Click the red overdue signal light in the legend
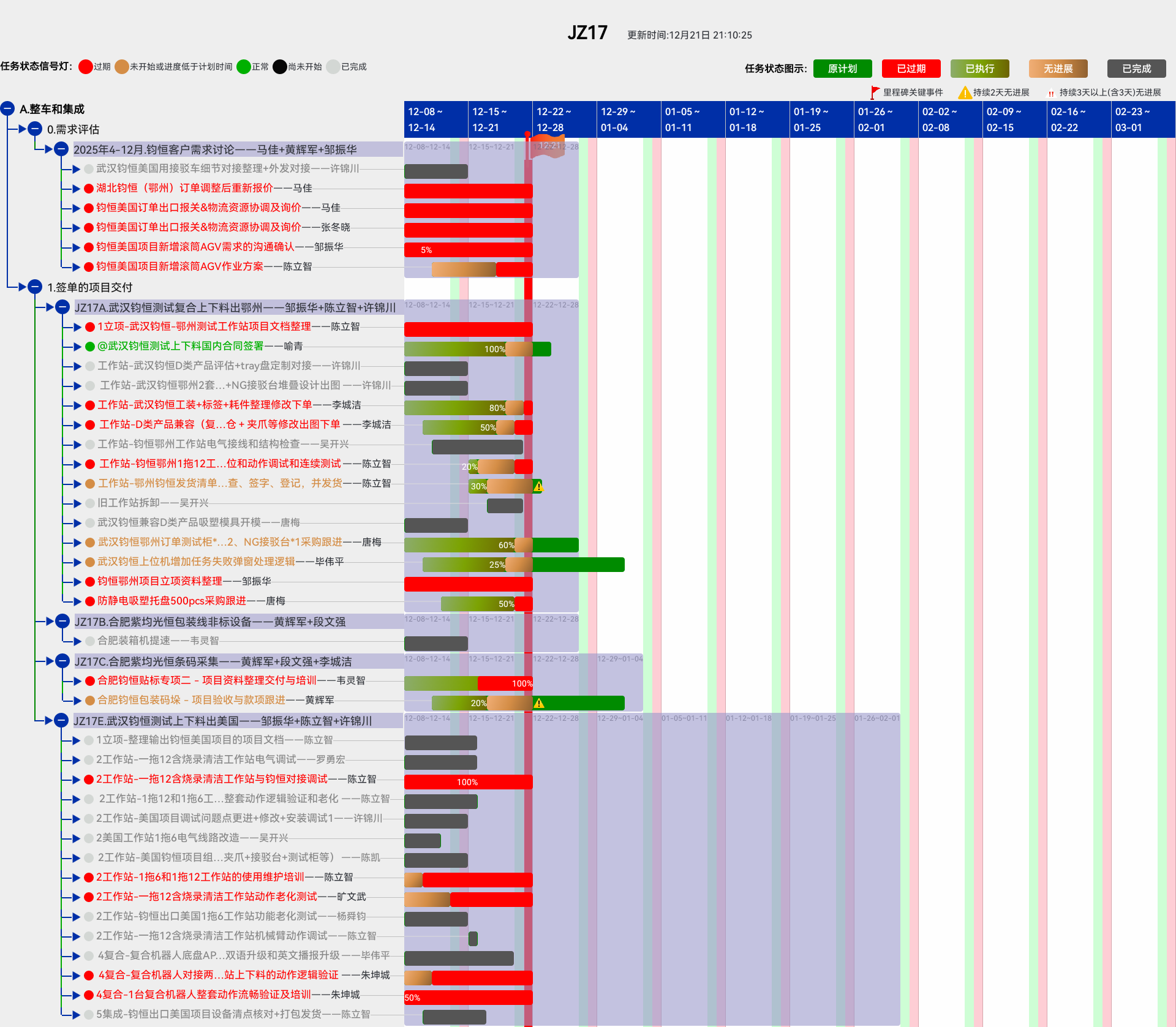Image resolution: width=1176 pixels, height=1027 pixels. click(86, 67)
